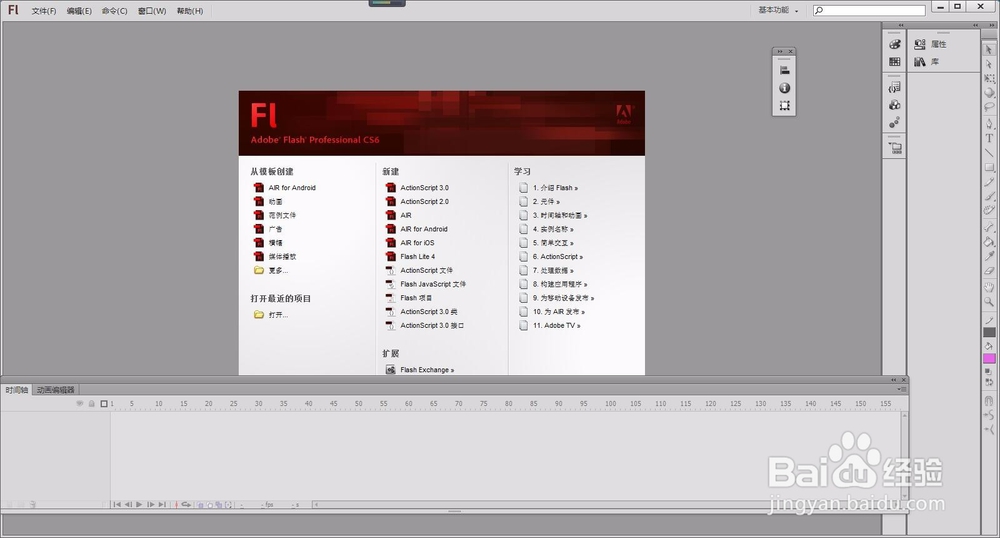Select the Text tool

pos(989,138)
